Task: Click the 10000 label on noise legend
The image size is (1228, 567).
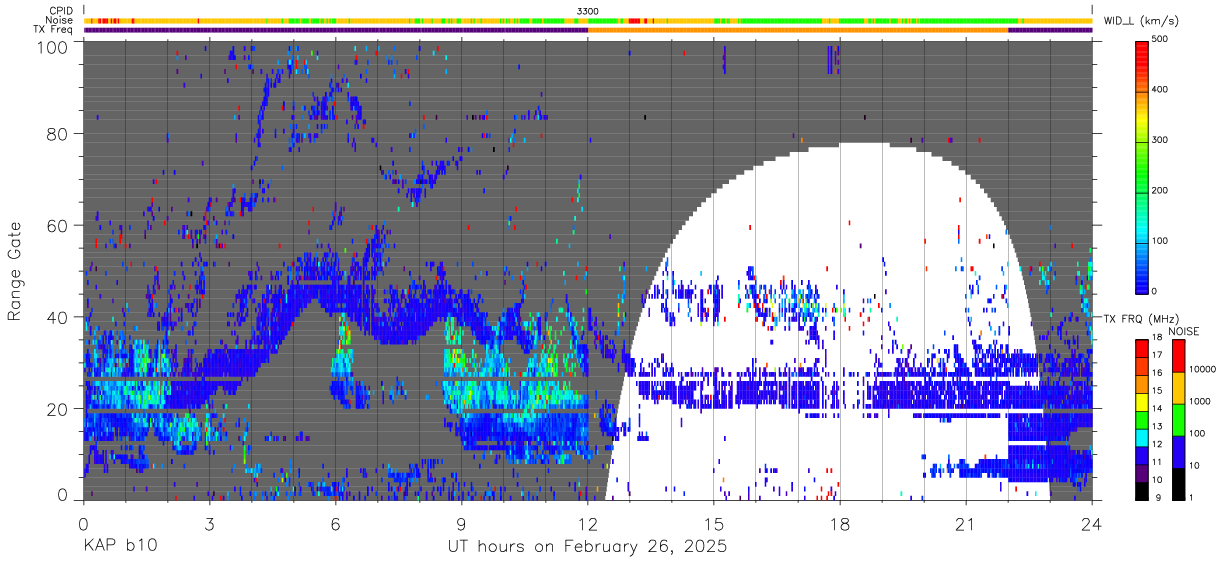Action: coord(1204,369)
